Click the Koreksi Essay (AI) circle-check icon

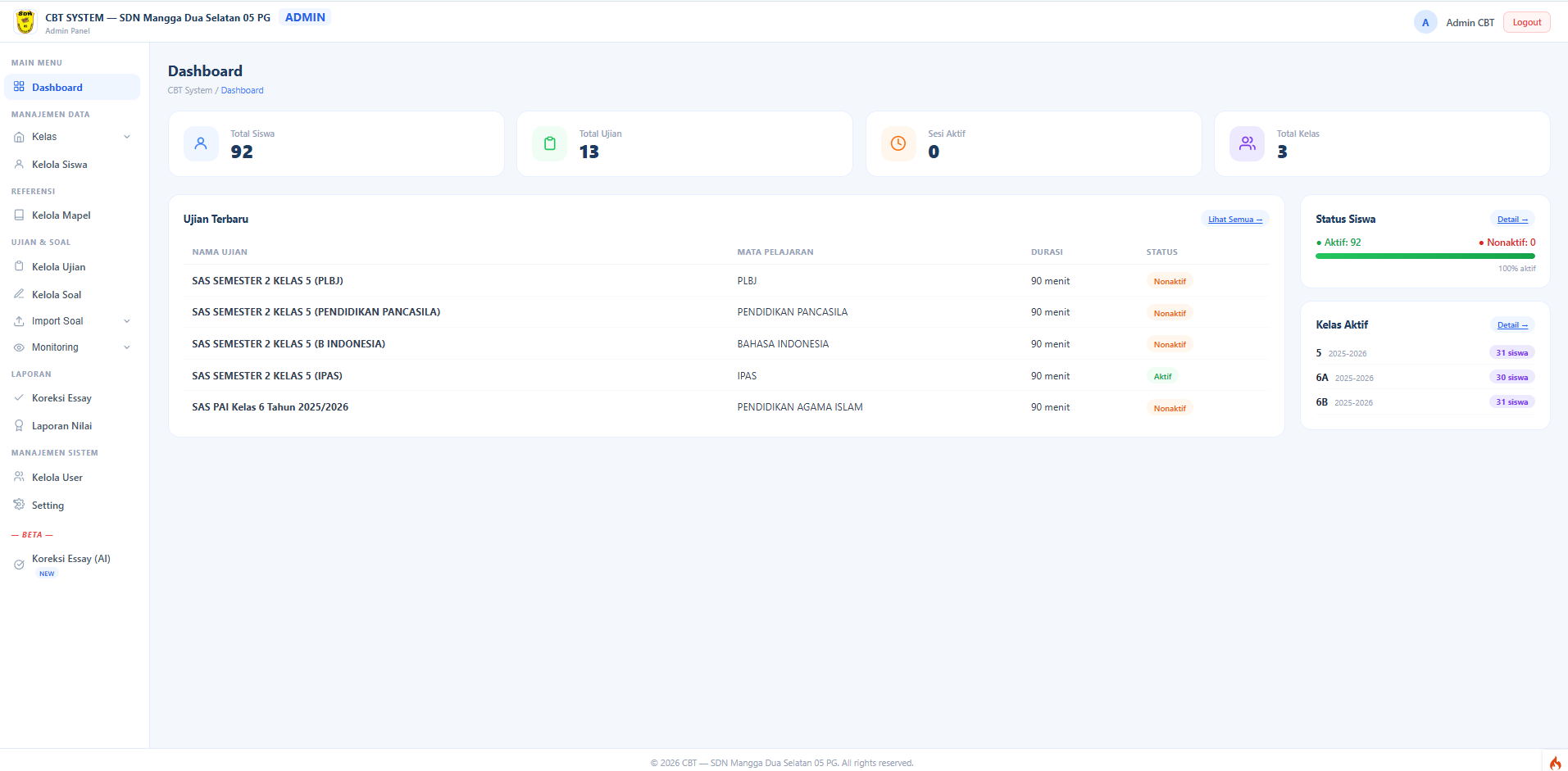[x=19, y=565]
